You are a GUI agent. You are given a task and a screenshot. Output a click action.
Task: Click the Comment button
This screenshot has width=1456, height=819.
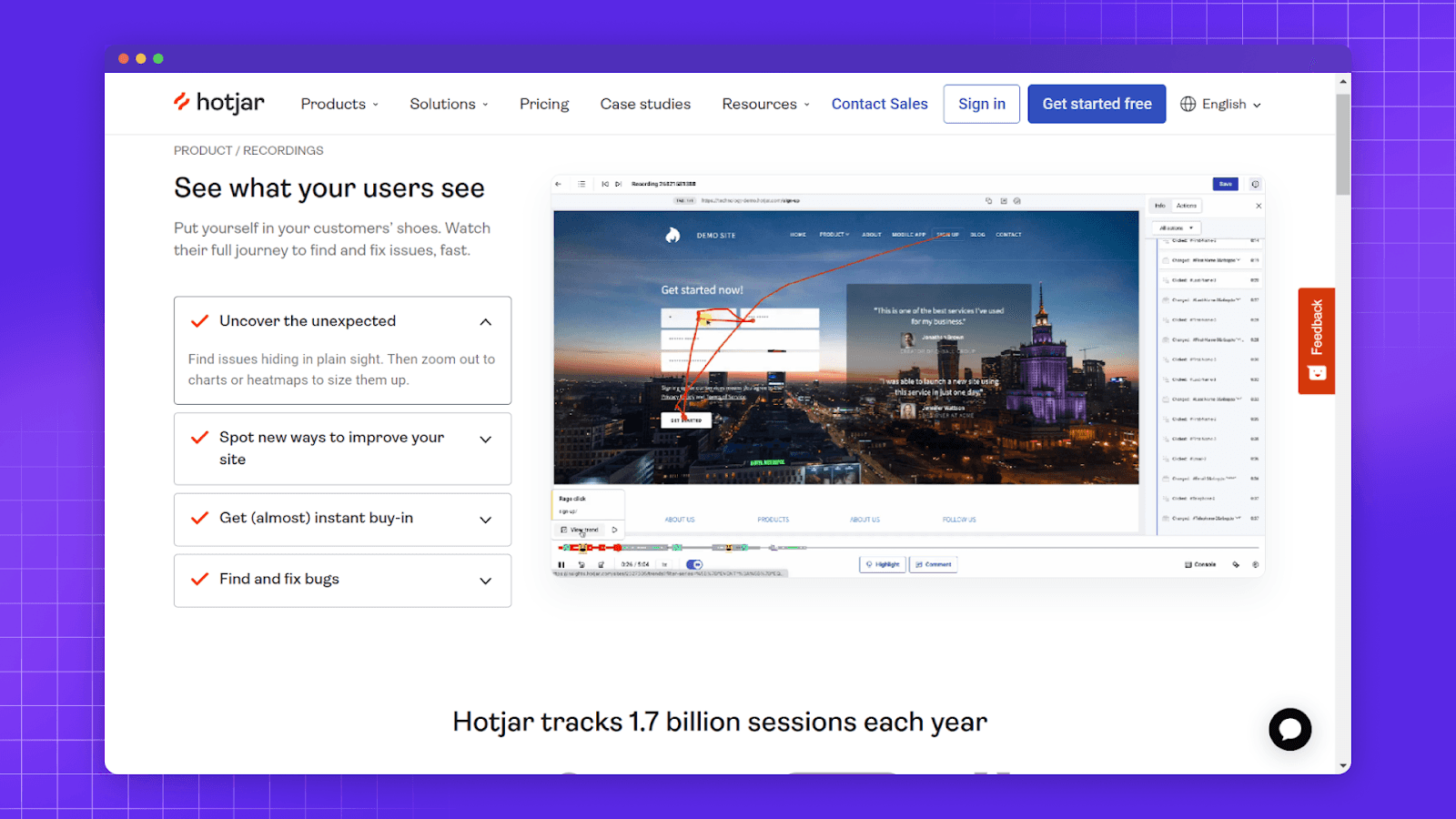tap(934, 564)
